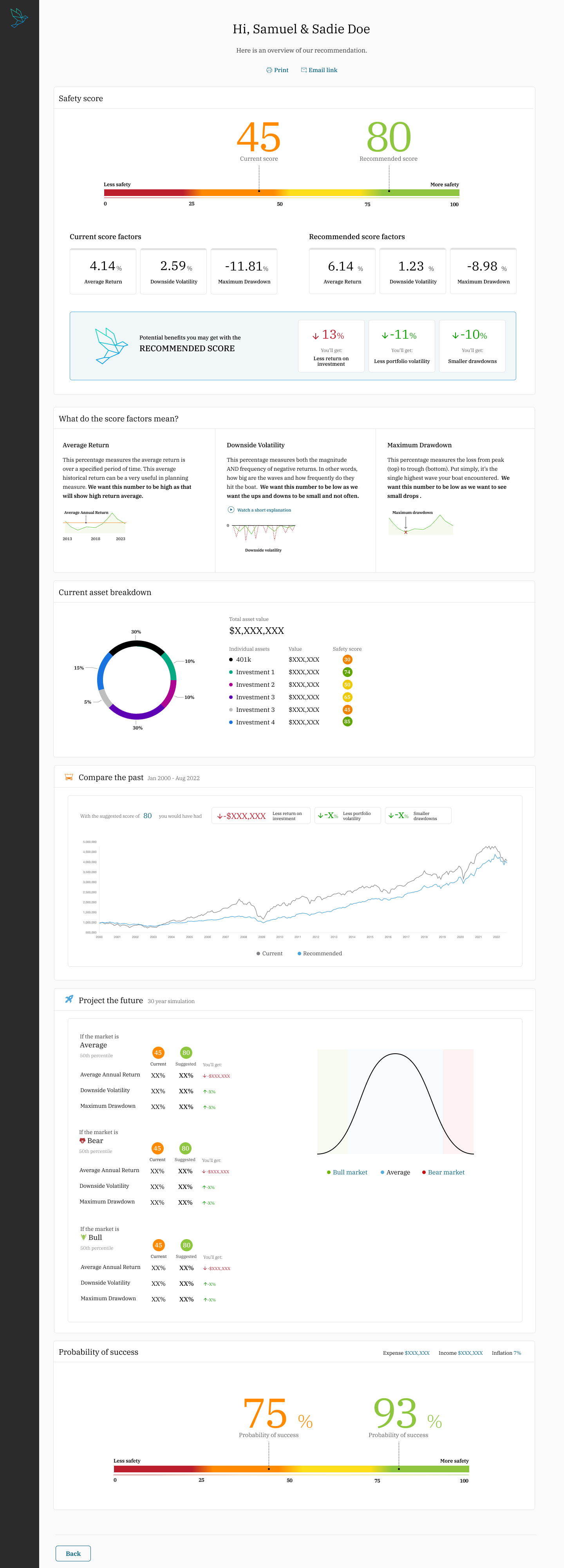Click the 93% probability of success figure

click(407, 1414)
